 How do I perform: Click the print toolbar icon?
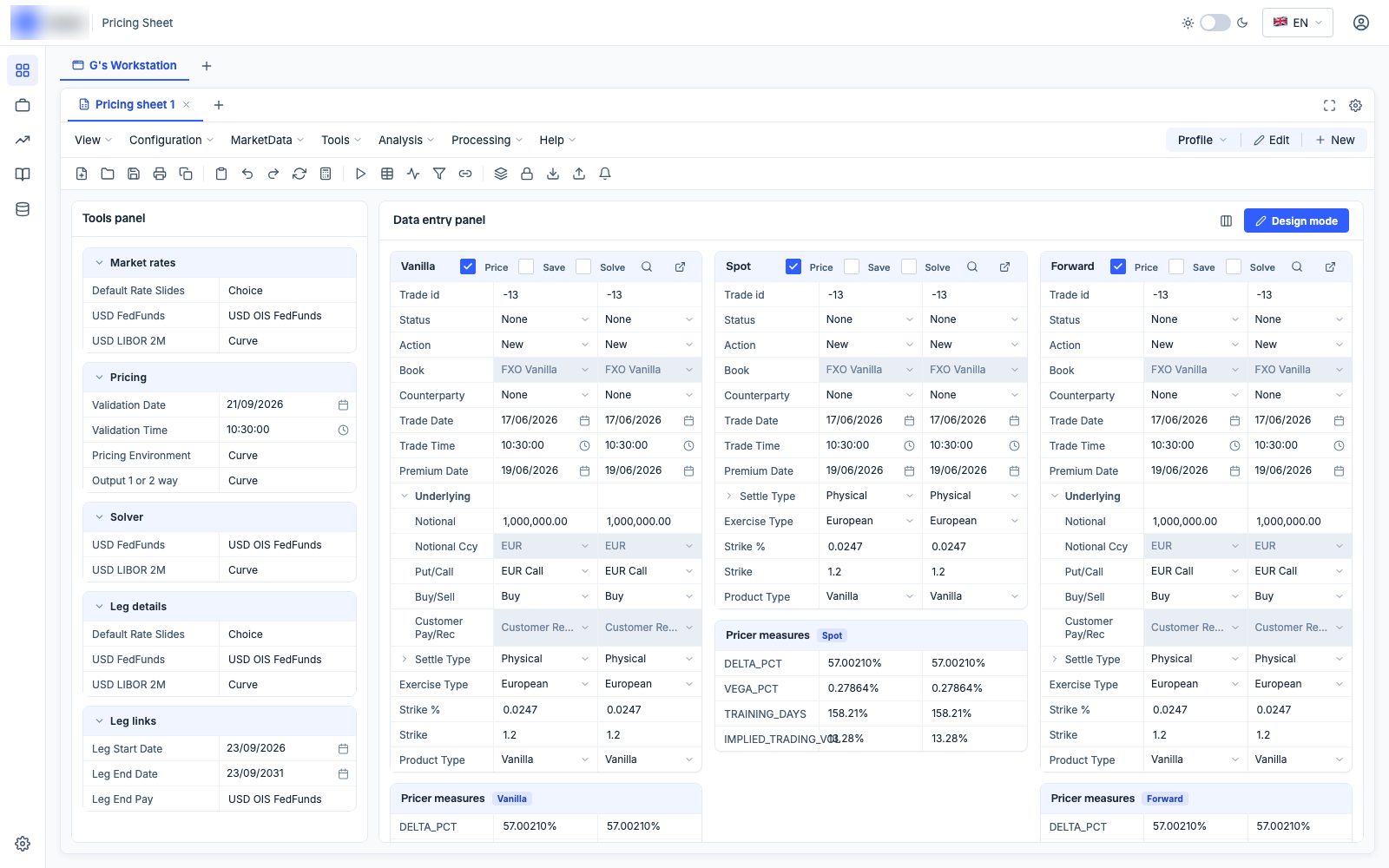(x=160, y=174)
